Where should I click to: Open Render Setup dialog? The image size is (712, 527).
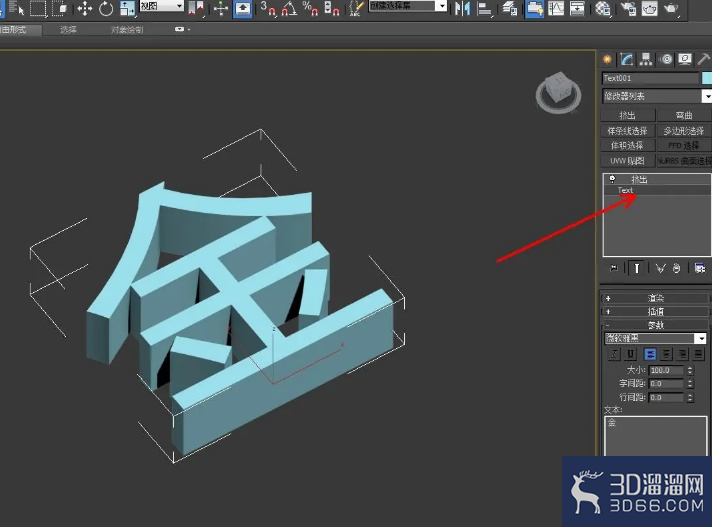click(x=628, y=9)
